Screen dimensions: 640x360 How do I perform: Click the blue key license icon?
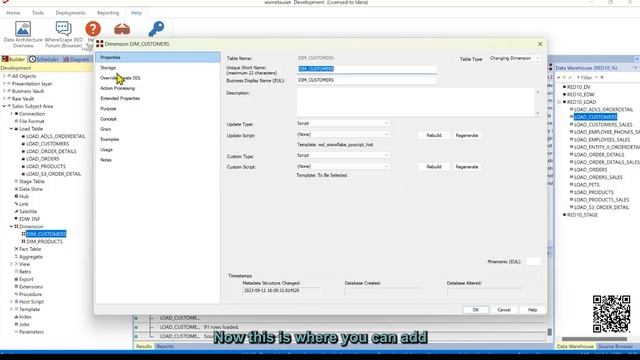point(156,29)
